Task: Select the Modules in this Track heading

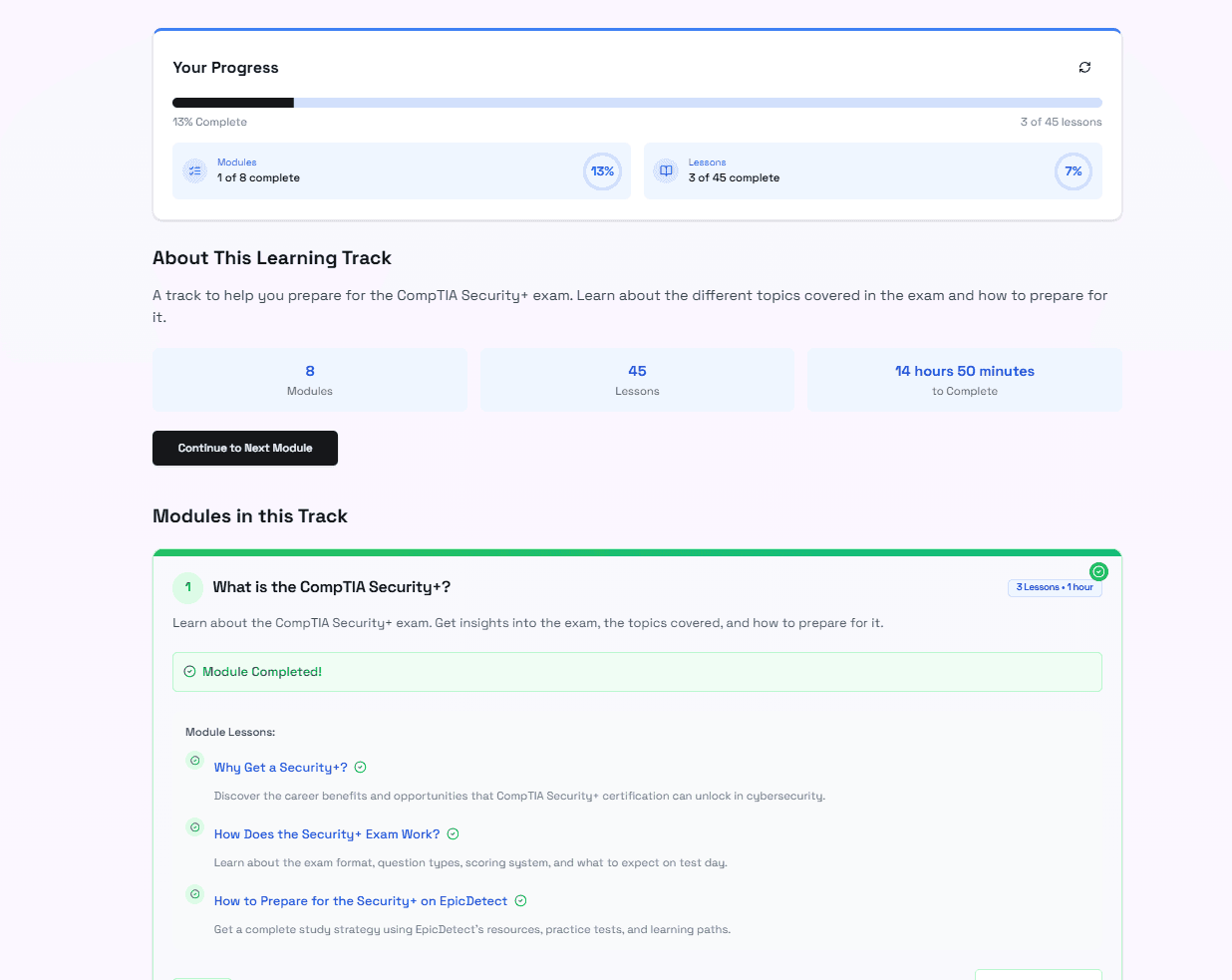Action: (249, 515)
